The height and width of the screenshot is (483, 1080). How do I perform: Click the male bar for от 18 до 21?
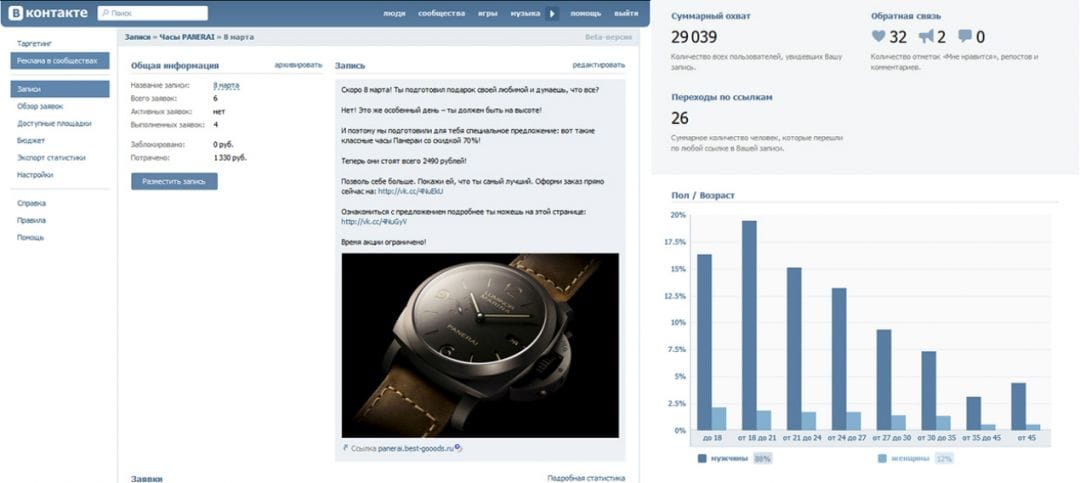click(x=749, y=325)
